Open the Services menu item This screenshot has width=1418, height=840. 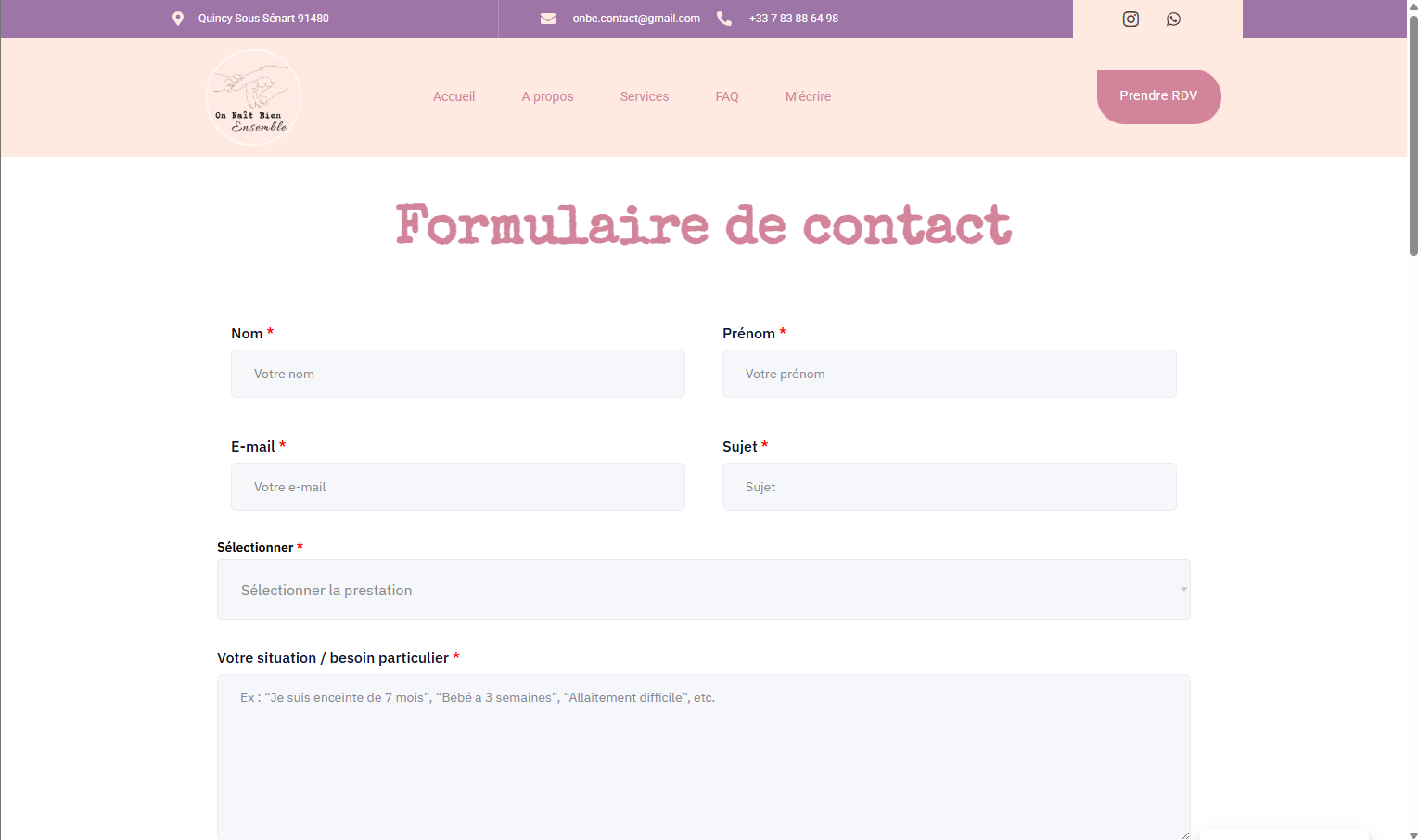coord(644,96)
